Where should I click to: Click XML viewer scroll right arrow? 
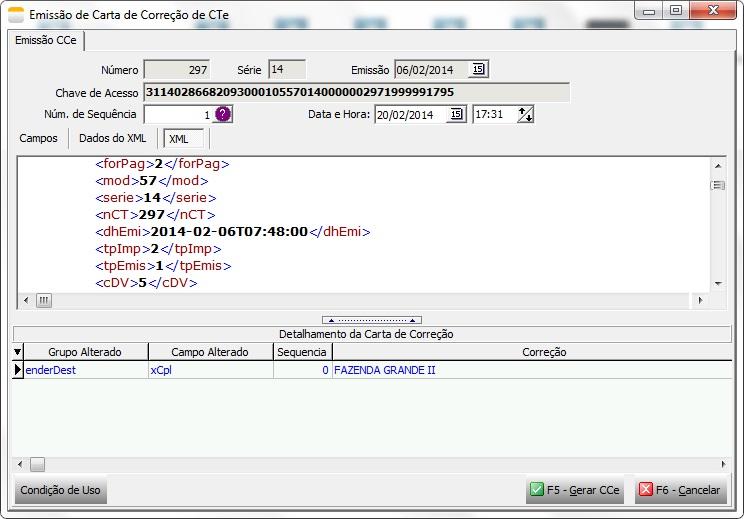pos(700,300)
